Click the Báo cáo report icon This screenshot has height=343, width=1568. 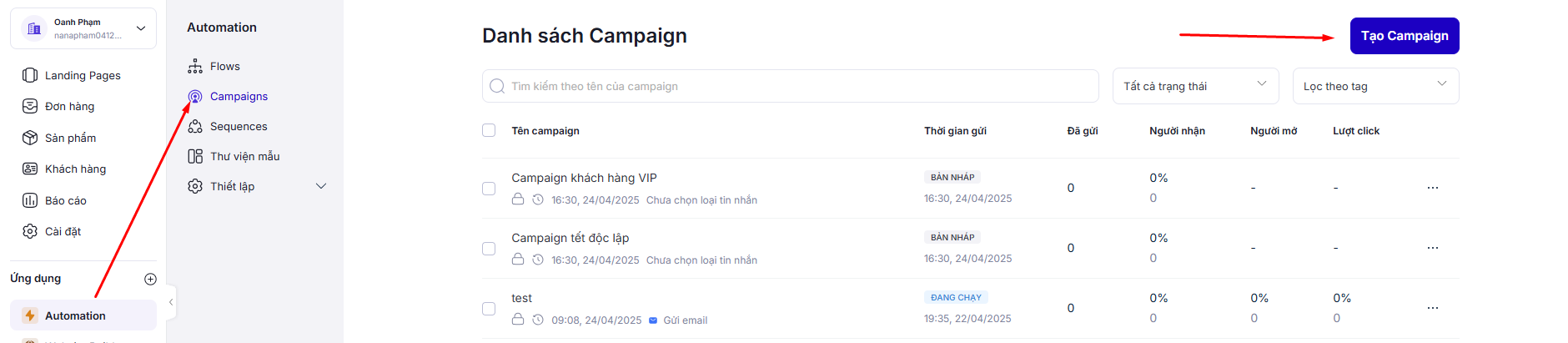30,200
